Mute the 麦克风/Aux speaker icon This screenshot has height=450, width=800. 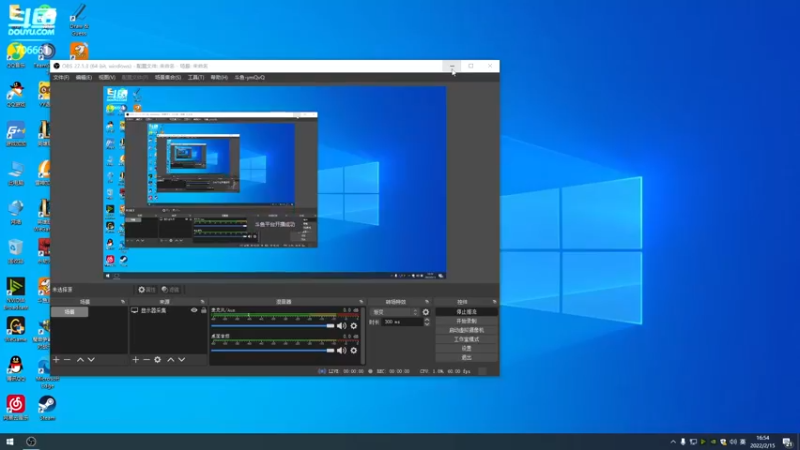coord(341,326)
